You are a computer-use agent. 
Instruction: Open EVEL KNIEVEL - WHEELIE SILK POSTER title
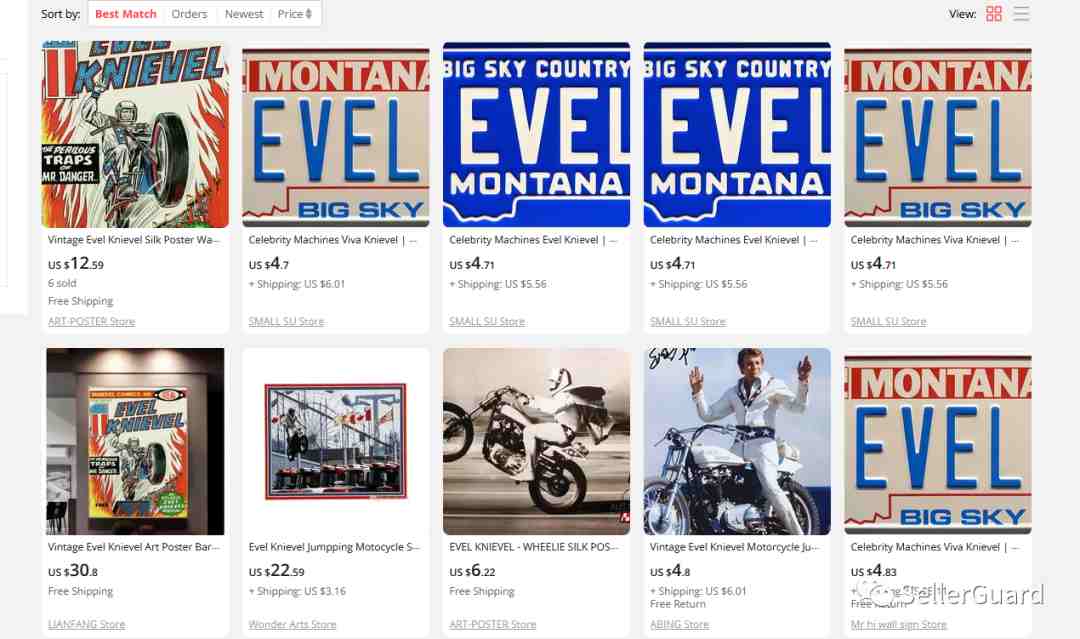534,547
